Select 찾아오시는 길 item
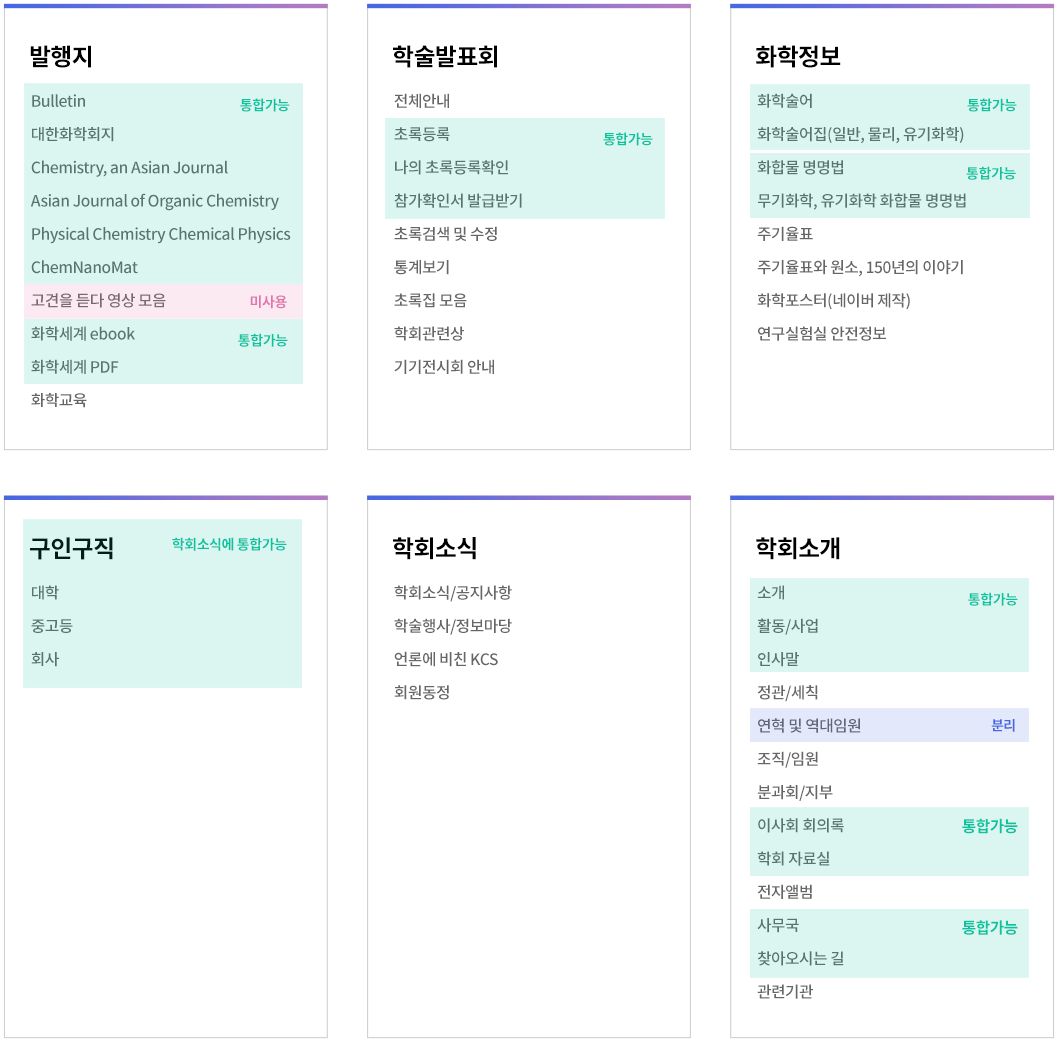The image size is (1058, 1042). tap(800, 958)
